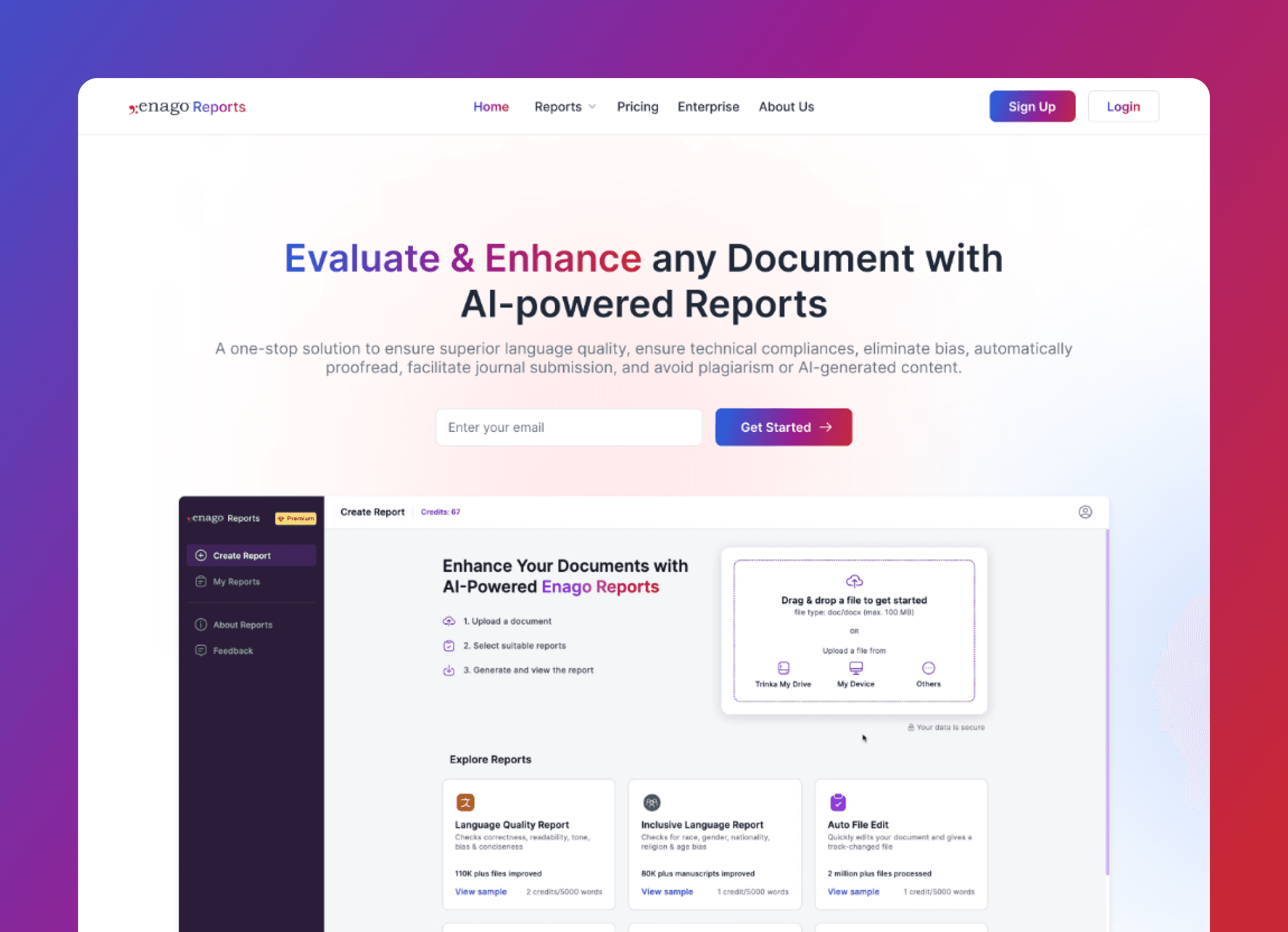Focus the Enter your email field
The width and height of the screenshot is (1288, 932).
[x=568, y=427]
